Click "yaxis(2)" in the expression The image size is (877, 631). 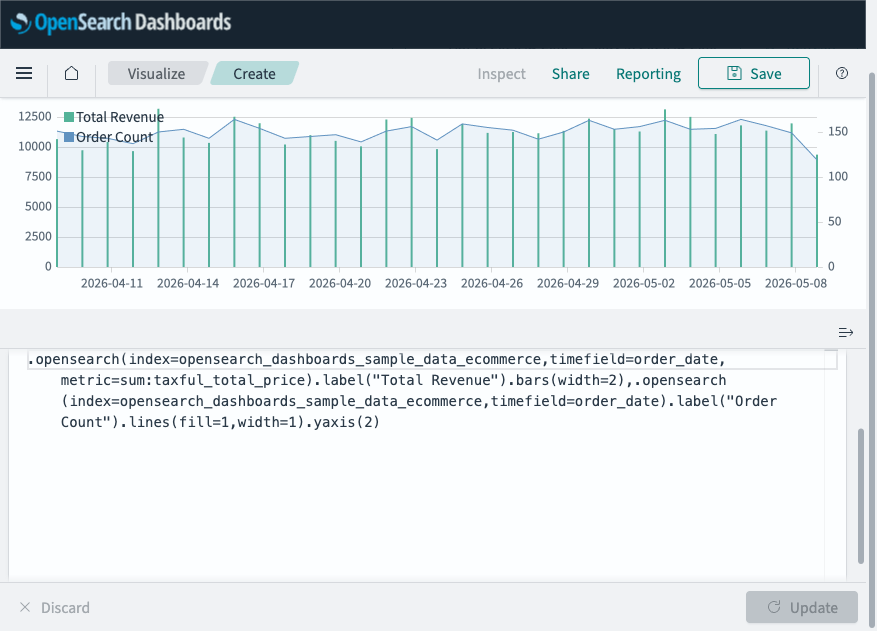[x=347, y=422]
